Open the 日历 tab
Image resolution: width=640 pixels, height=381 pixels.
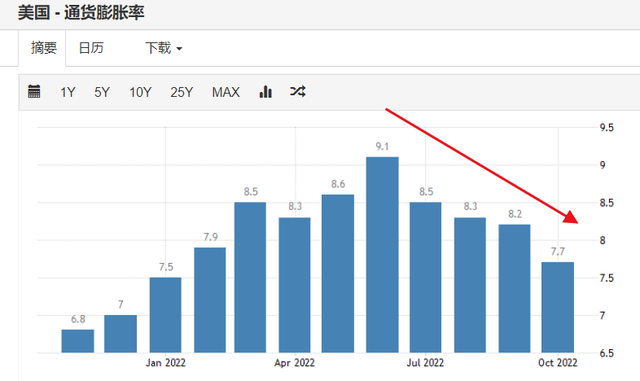(91, 48)
